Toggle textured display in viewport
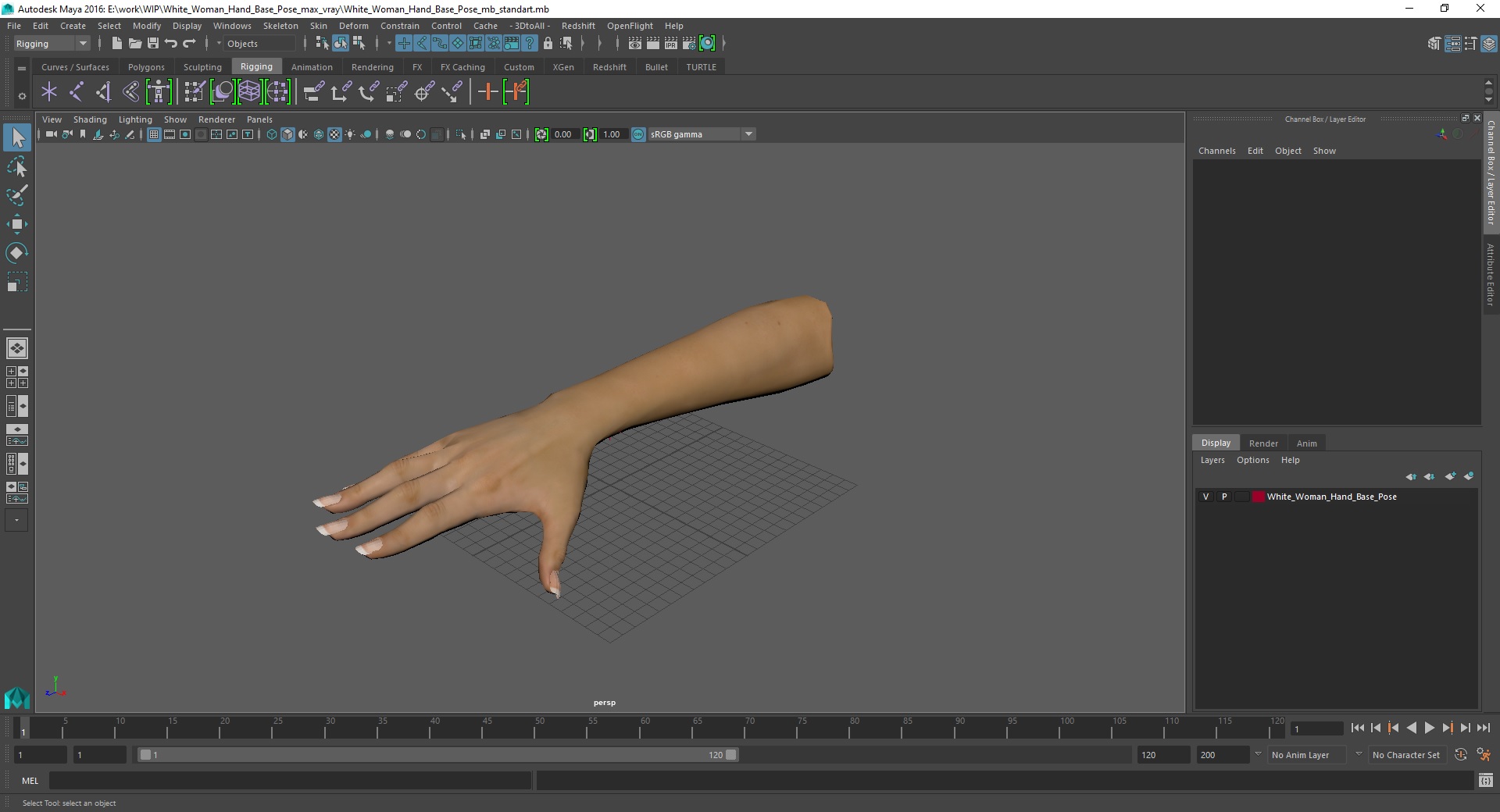The height and width of the screenshot is (812, 1500). 334,134
